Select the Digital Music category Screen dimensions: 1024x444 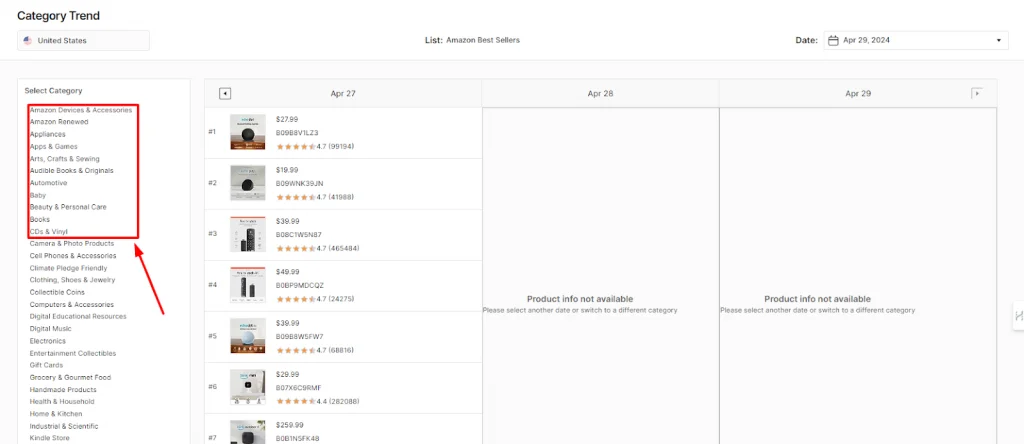[x=50, y=329]
